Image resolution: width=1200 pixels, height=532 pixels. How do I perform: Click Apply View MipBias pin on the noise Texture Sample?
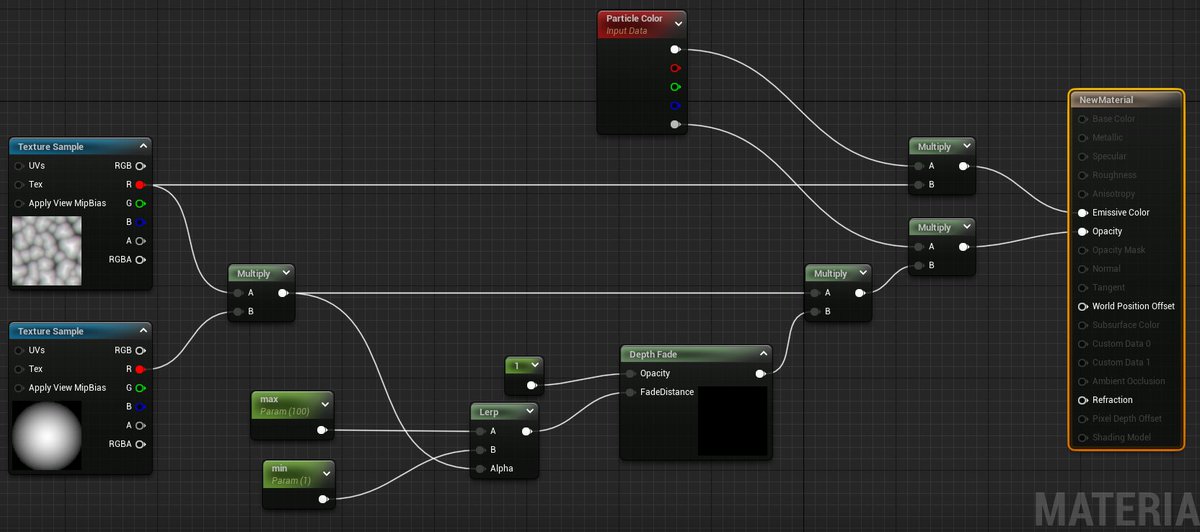click(19, 203)
